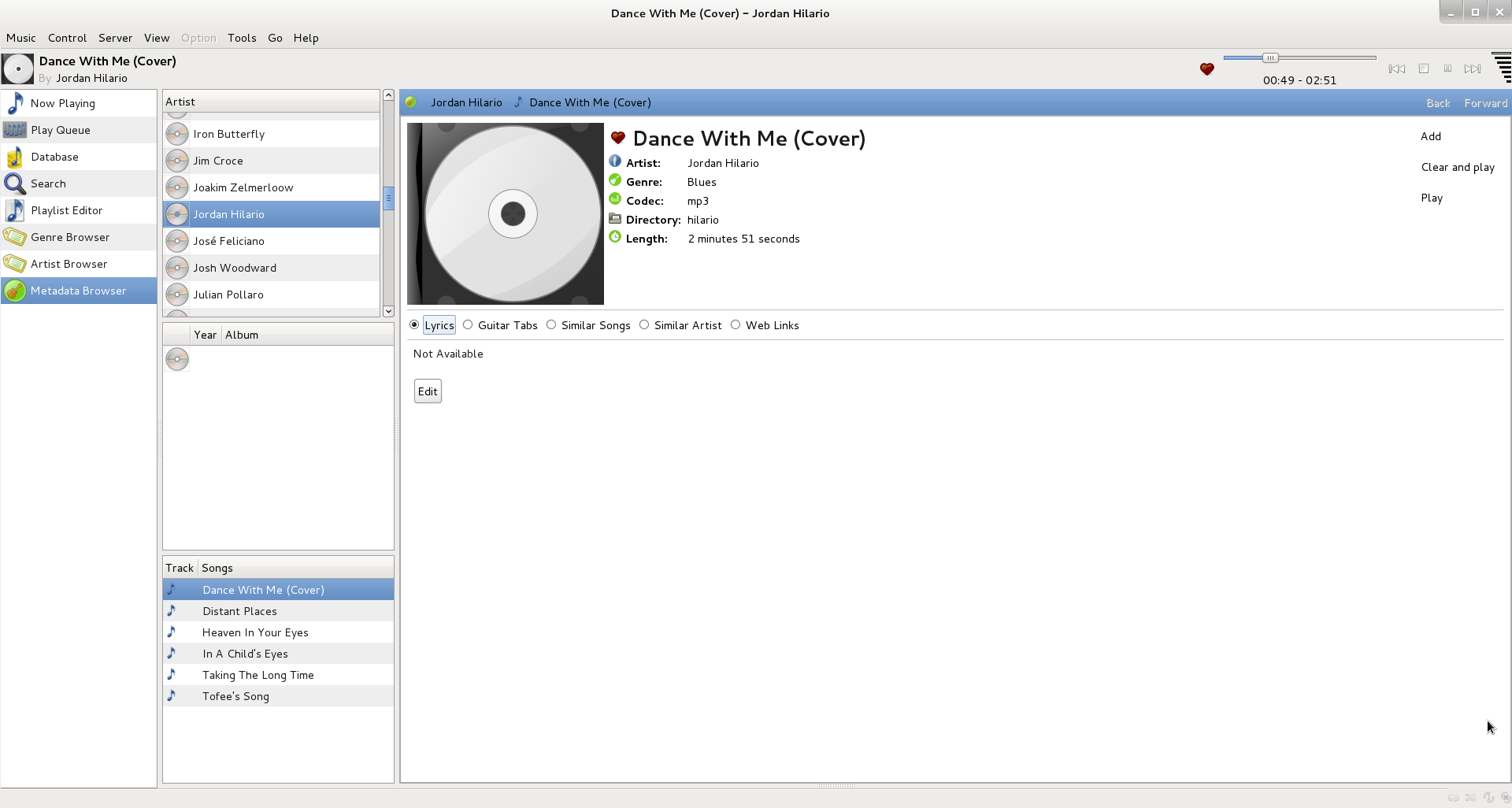Click Clear and play

pyautogui.click(x=1458, y=167)
